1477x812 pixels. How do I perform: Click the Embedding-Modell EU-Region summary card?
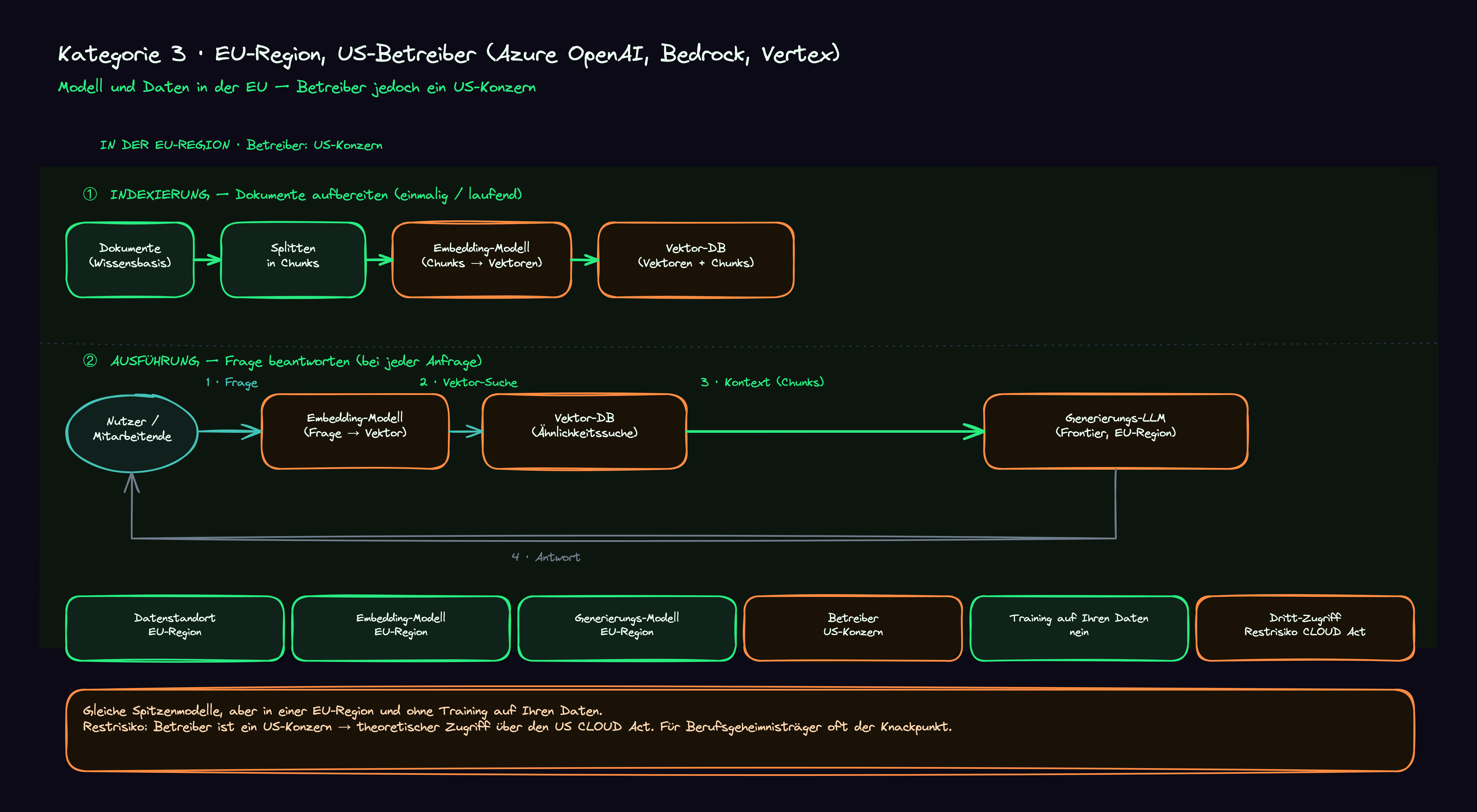click(401, 628)
